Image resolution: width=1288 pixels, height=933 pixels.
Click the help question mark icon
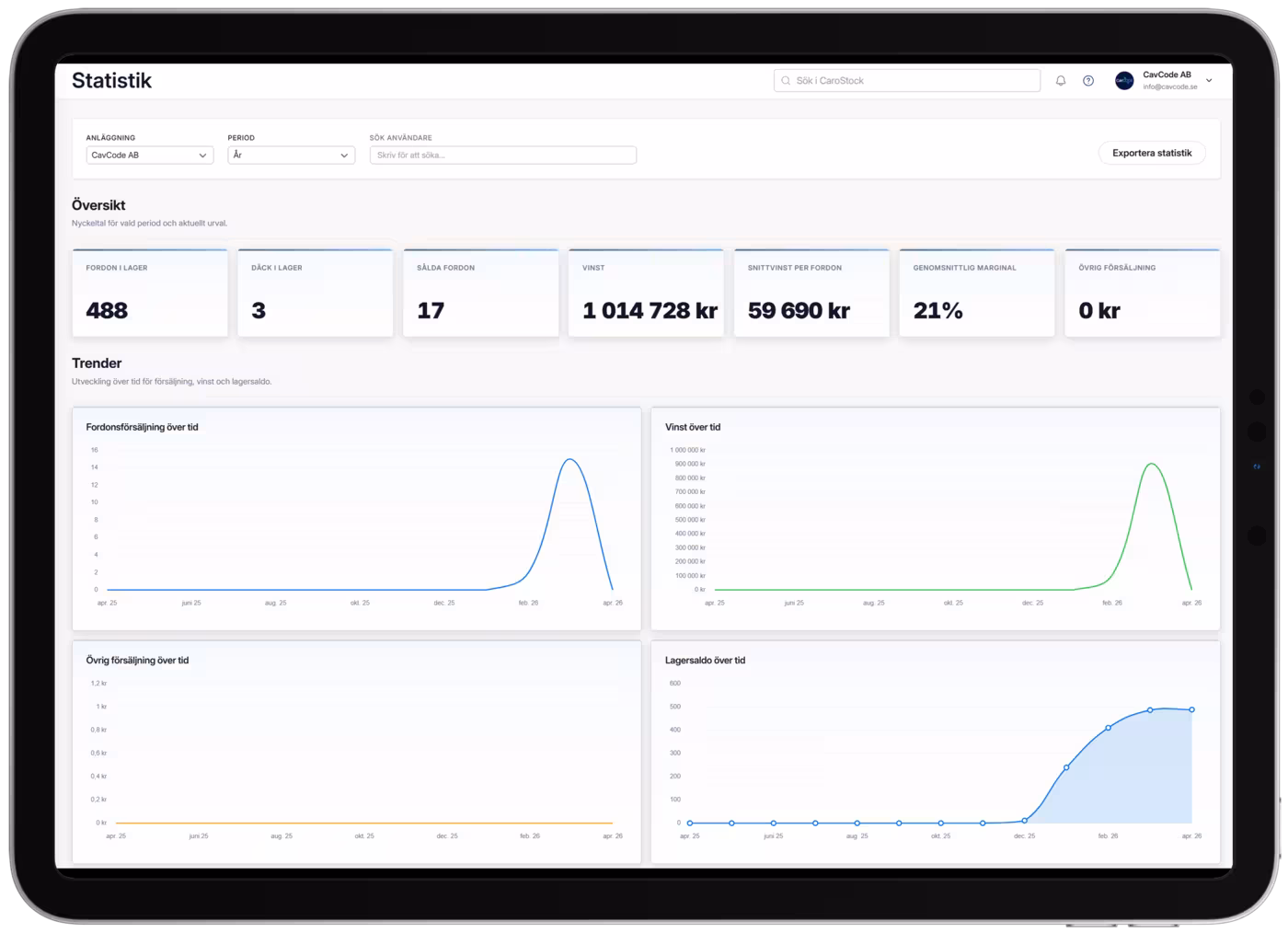(x=1088, y=81)
